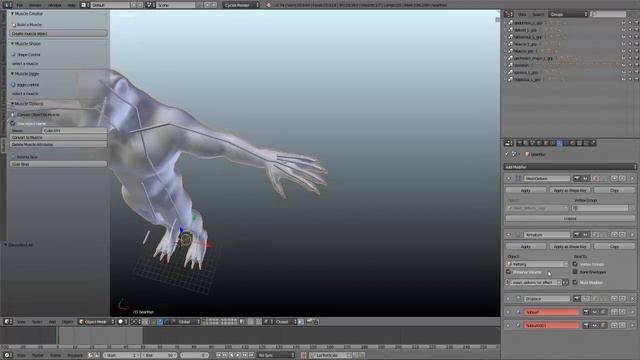Collapse the Muscle Options panel
The height and width of the screenshot is (360, 640).
pos(12,104)
